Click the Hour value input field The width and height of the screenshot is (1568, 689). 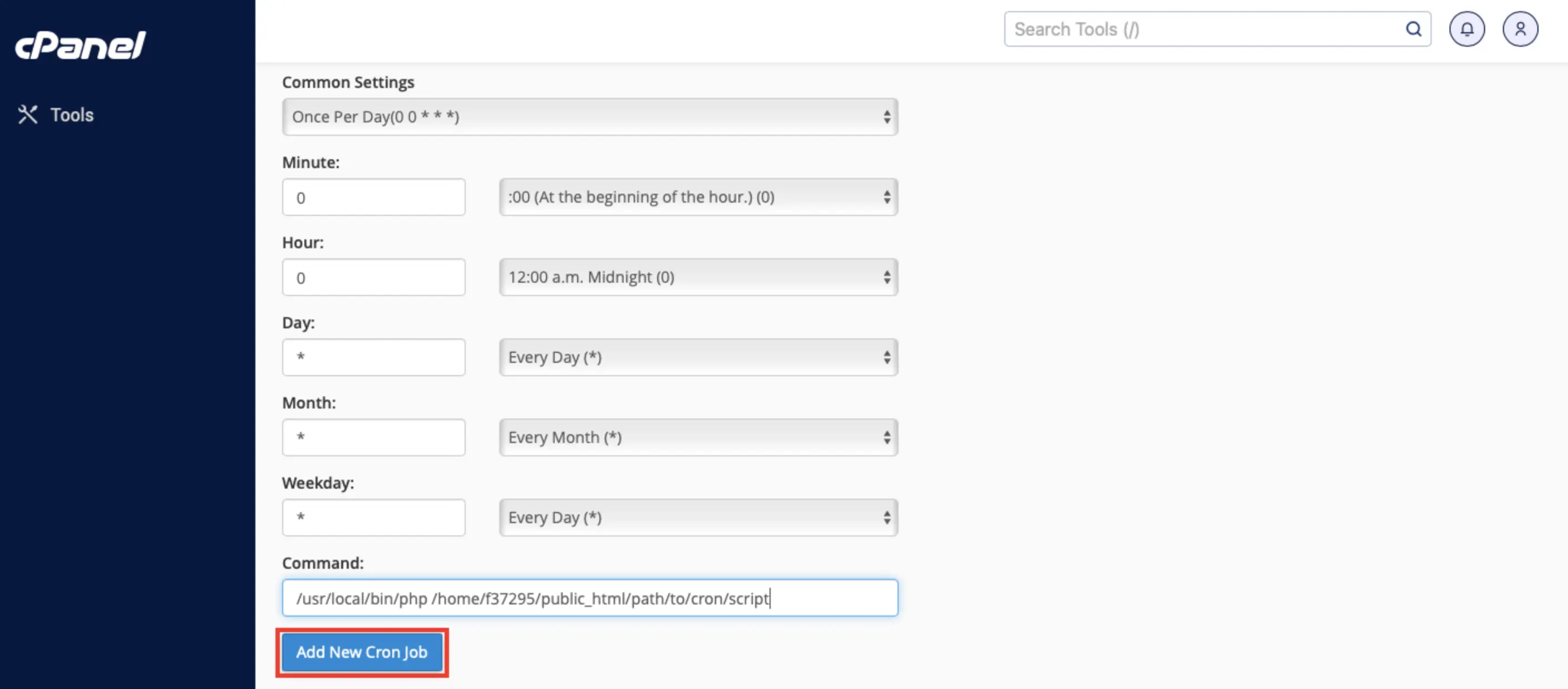pyautogui.click(x=374, y=278)
